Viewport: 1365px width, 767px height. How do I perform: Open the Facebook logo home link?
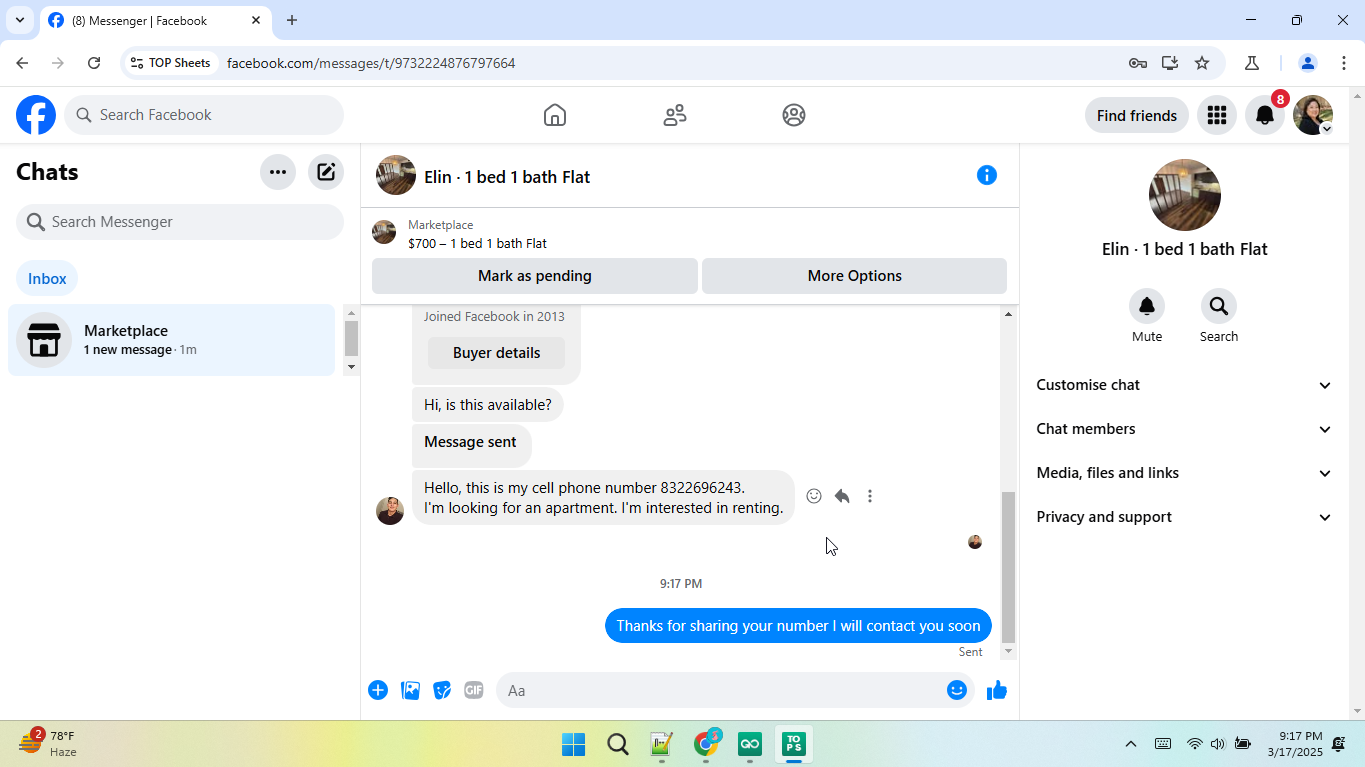click(x=36, y=115)
